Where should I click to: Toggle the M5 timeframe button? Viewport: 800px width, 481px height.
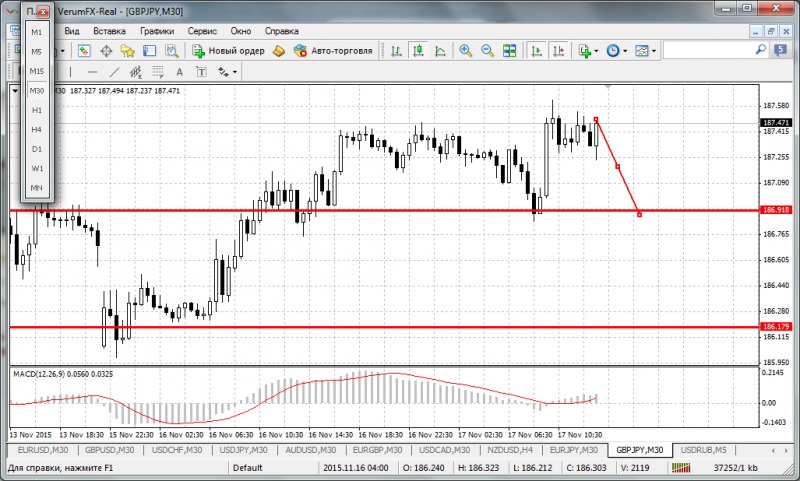(37, 51)
